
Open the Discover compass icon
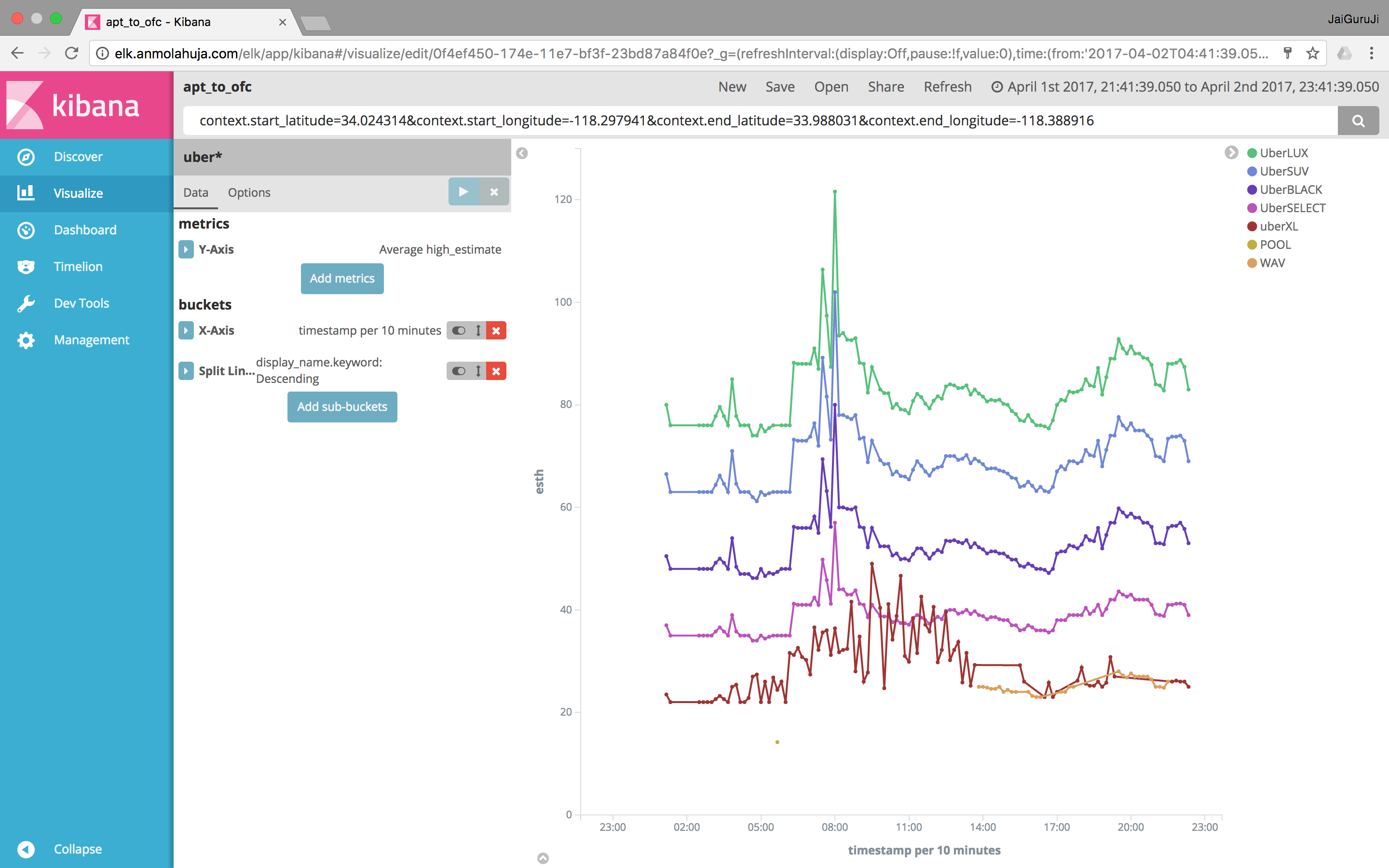(26, 157)
